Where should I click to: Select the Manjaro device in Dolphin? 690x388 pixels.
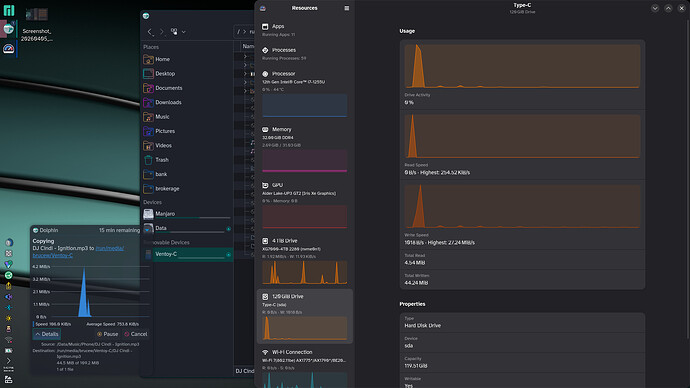pyautogui.click(x=187, y=214)
